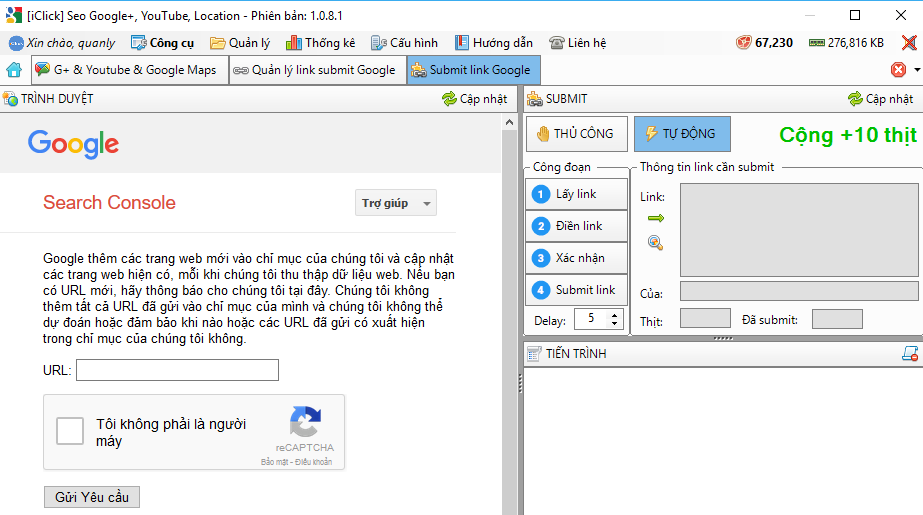This screenshot has height=515, width=923.
Task: Select the Submit link Google tab
Action: [473, 70]
